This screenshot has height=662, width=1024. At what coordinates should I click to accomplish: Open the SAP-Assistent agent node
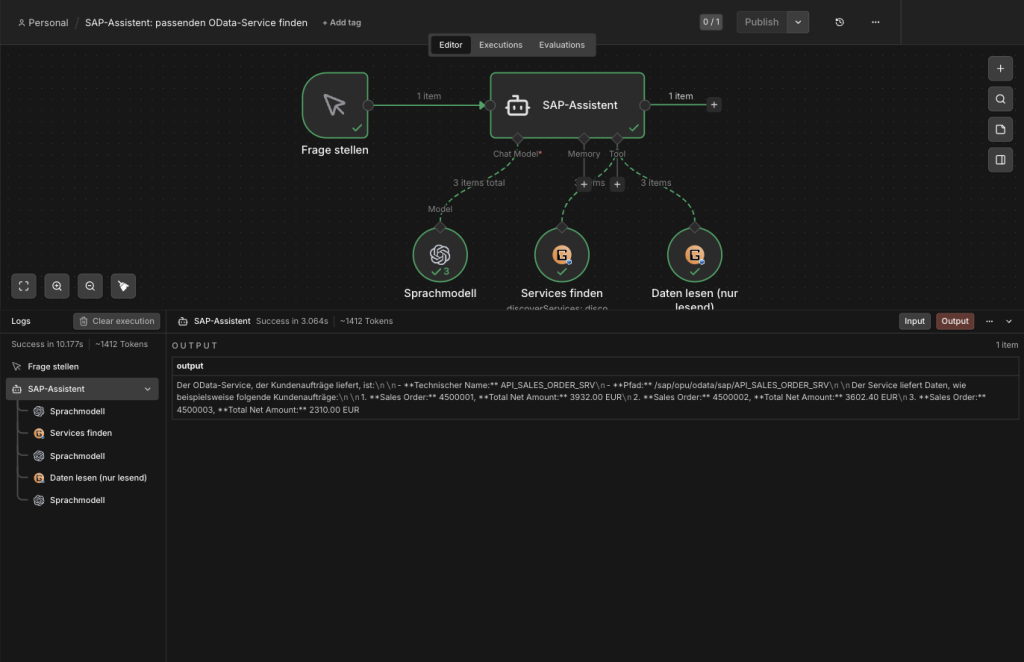coord(567,105)
